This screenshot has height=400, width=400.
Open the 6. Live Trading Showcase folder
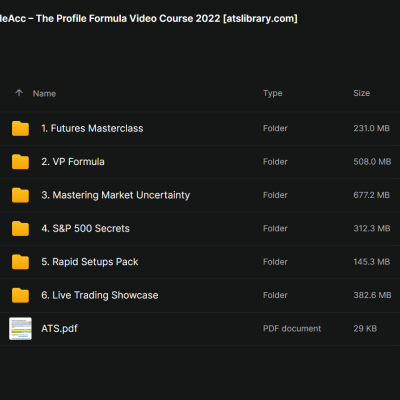pos(100,295)
